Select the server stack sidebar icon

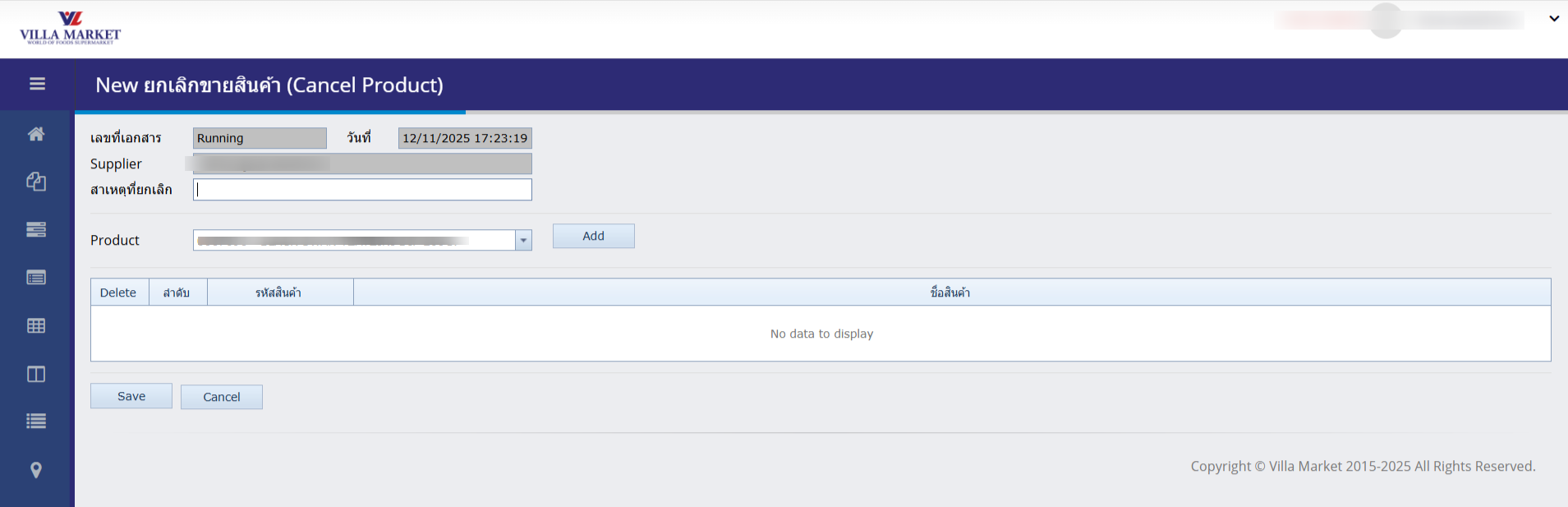pos(36,230)
